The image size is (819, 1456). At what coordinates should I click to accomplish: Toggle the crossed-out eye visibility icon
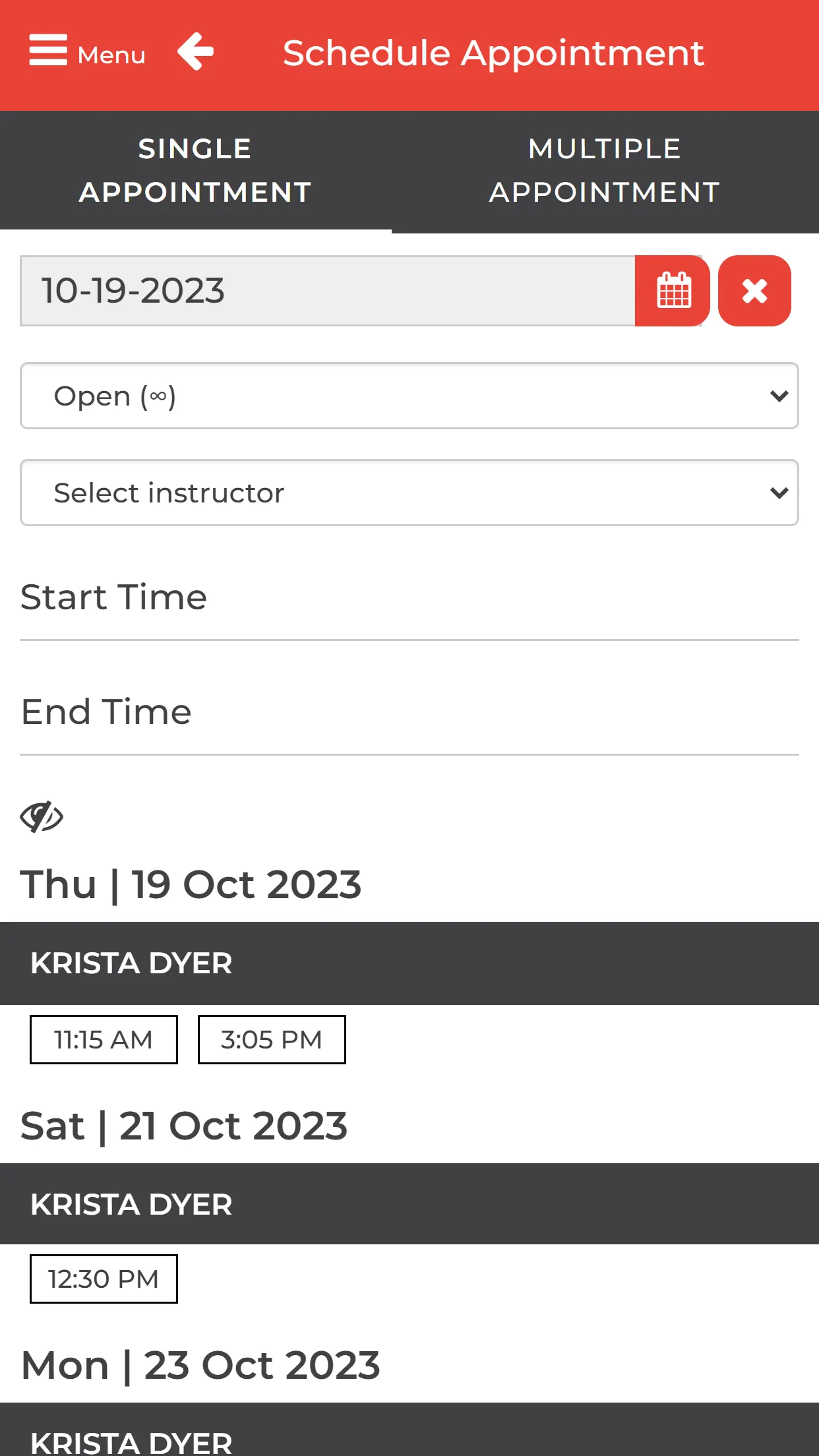pyautogui.click(x=42, y=817)
